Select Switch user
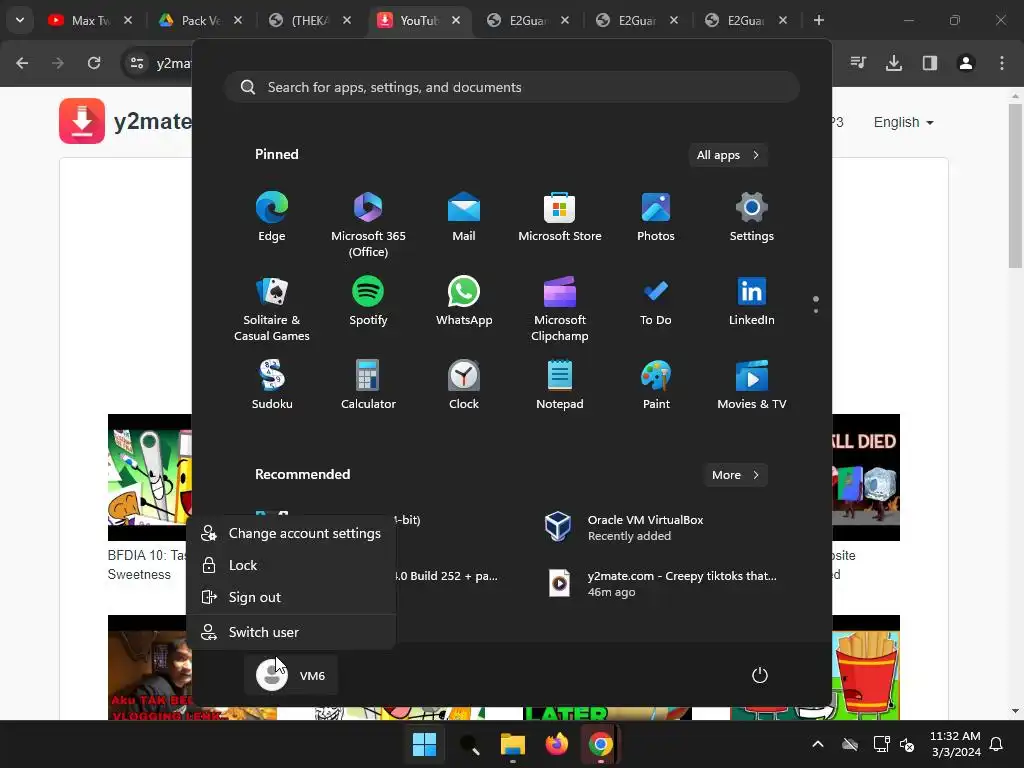This screenshot has width=1024, height=768. tap(291, 632)
